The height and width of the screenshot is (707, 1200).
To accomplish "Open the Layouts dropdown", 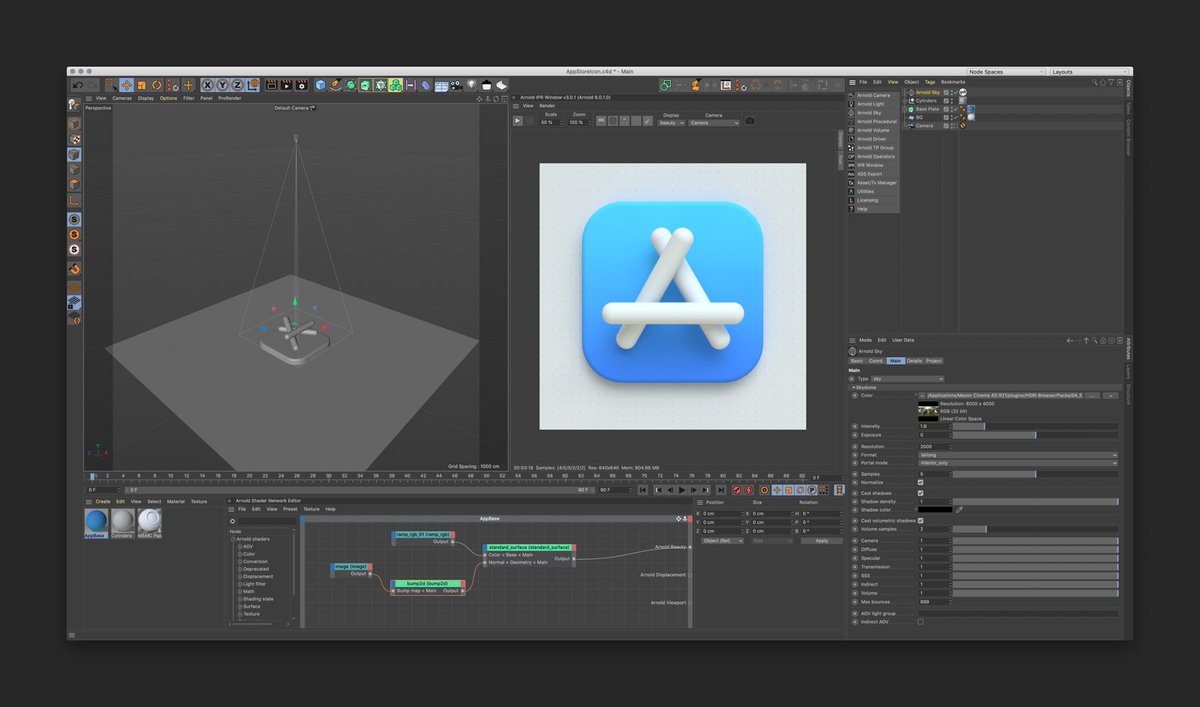I will (1089, 72).
